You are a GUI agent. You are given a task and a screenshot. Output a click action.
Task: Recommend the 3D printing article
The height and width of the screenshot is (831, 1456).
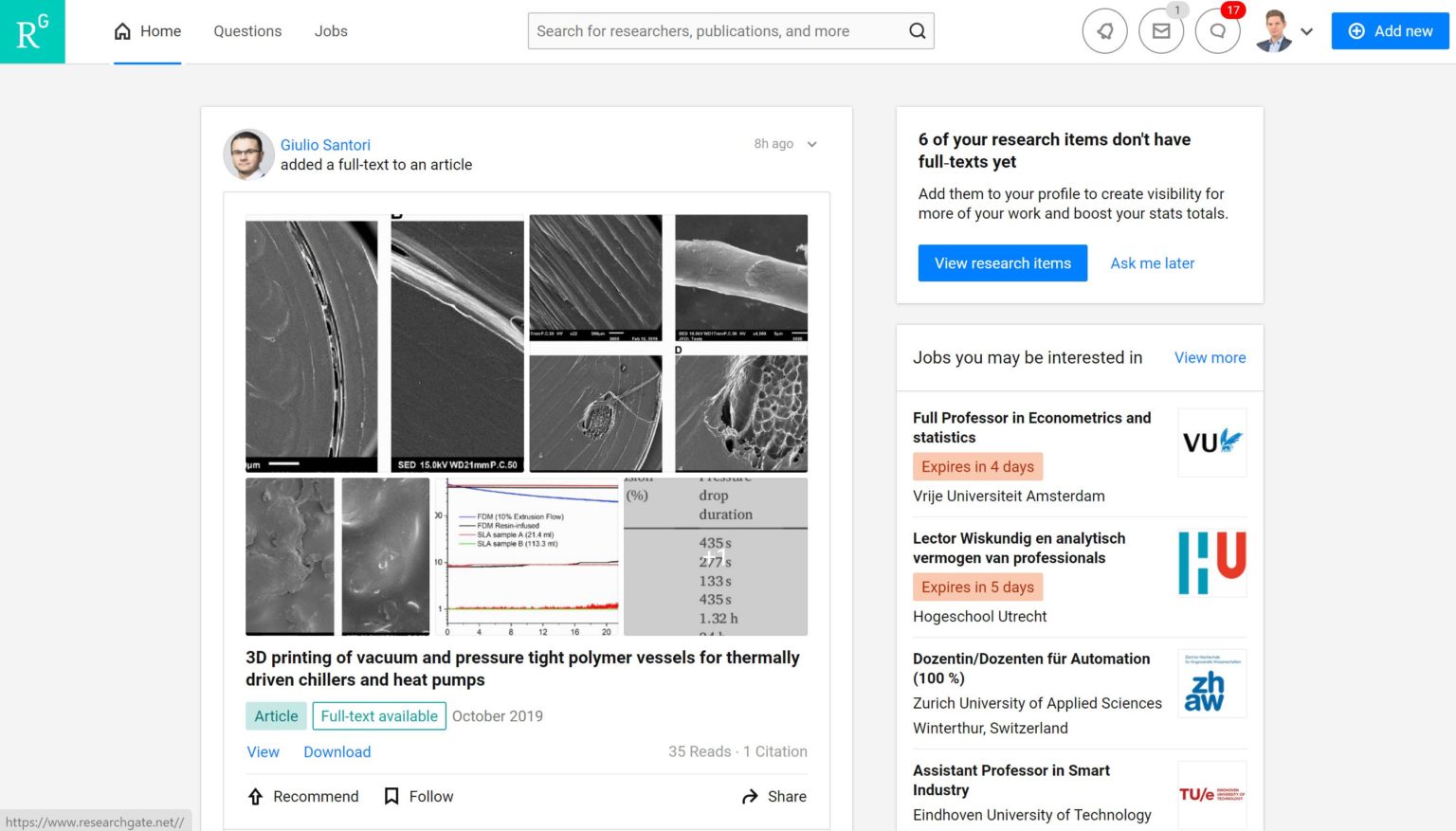[x=302, y=796]
